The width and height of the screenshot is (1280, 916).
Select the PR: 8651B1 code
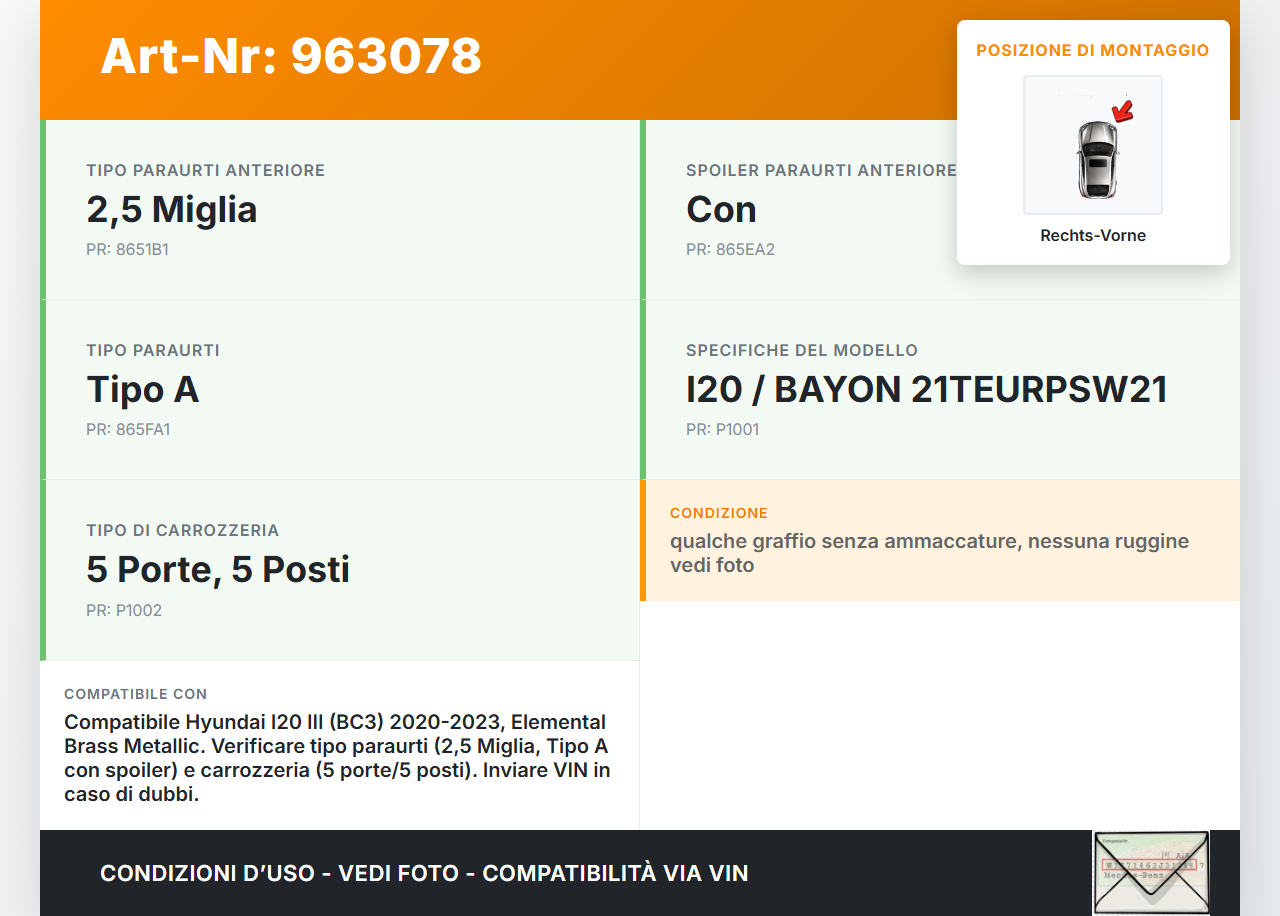point(127,250)
